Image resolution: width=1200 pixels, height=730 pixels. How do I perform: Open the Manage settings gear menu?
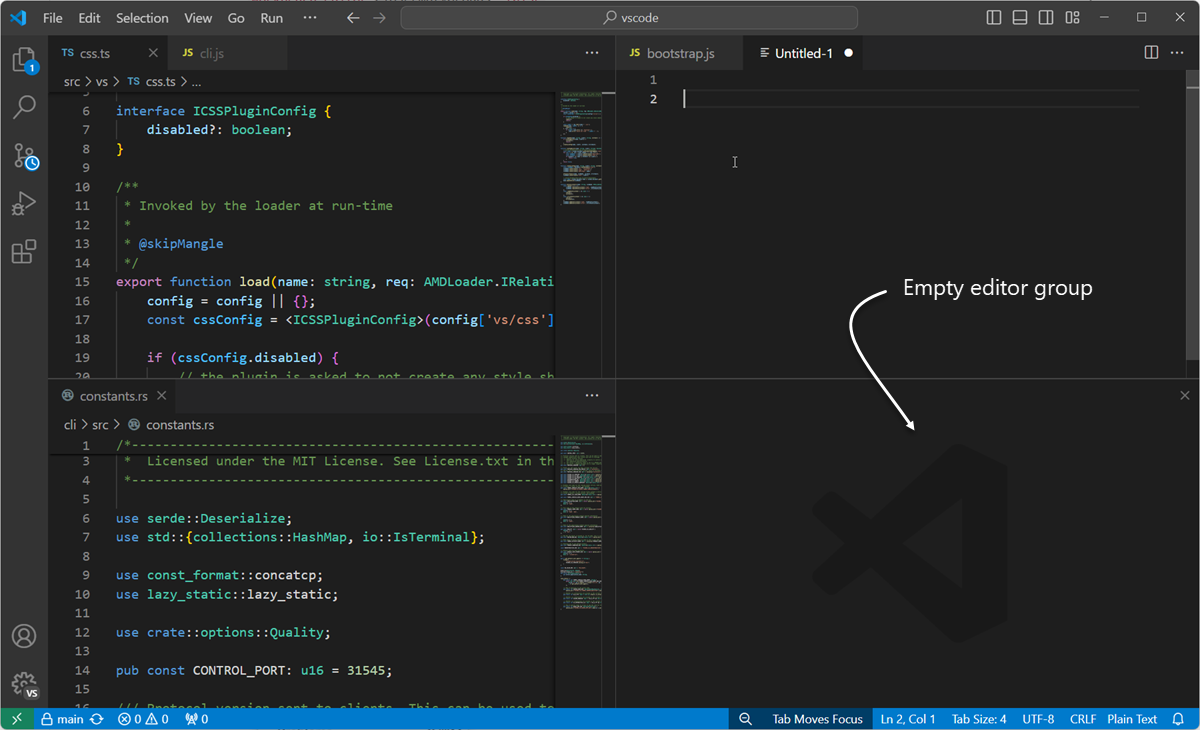pyautogui.click(x=24, y=684)
